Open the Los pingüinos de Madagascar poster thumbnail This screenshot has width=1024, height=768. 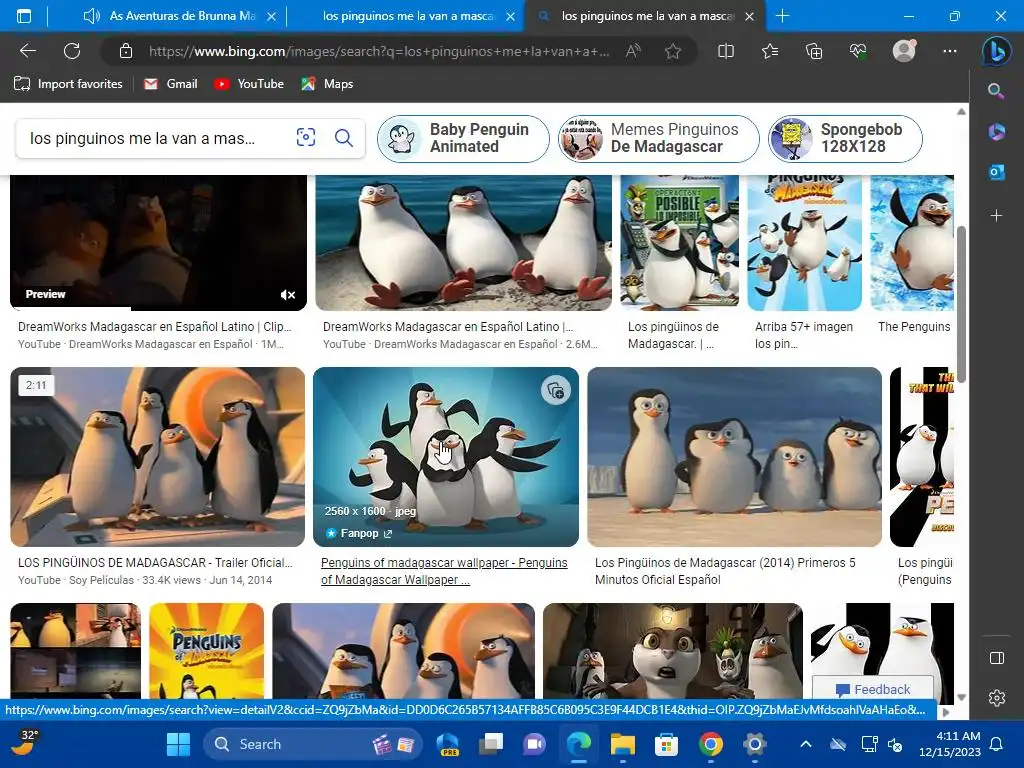pos(679,242)
